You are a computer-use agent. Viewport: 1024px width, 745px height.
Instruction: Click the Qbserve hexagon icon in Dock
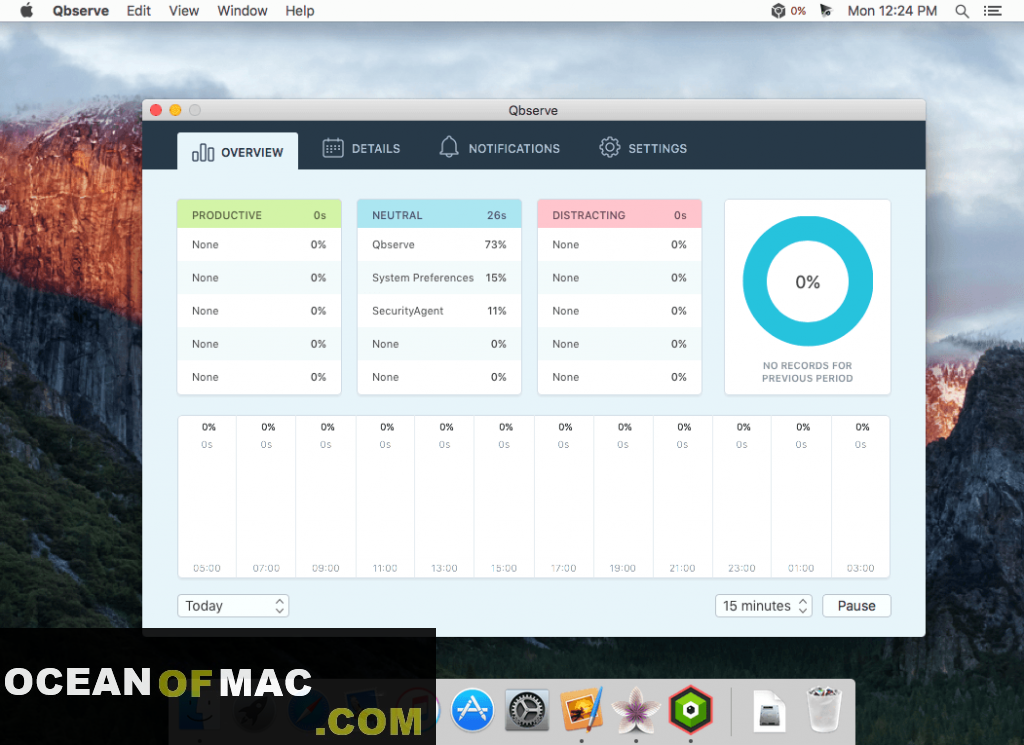[690, 710]
